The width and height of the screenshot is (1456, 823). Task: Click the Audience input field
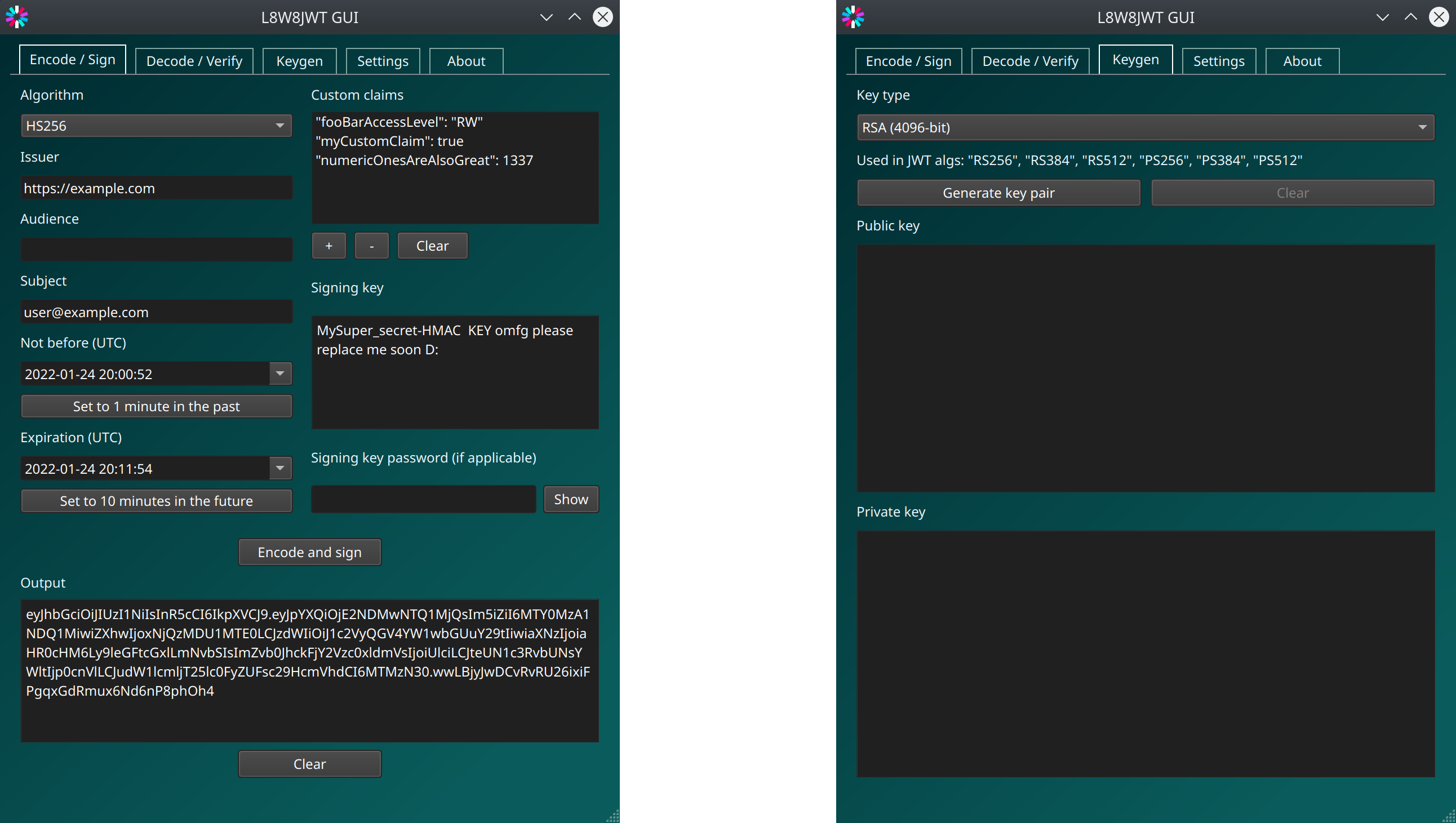tap(156, 249)
